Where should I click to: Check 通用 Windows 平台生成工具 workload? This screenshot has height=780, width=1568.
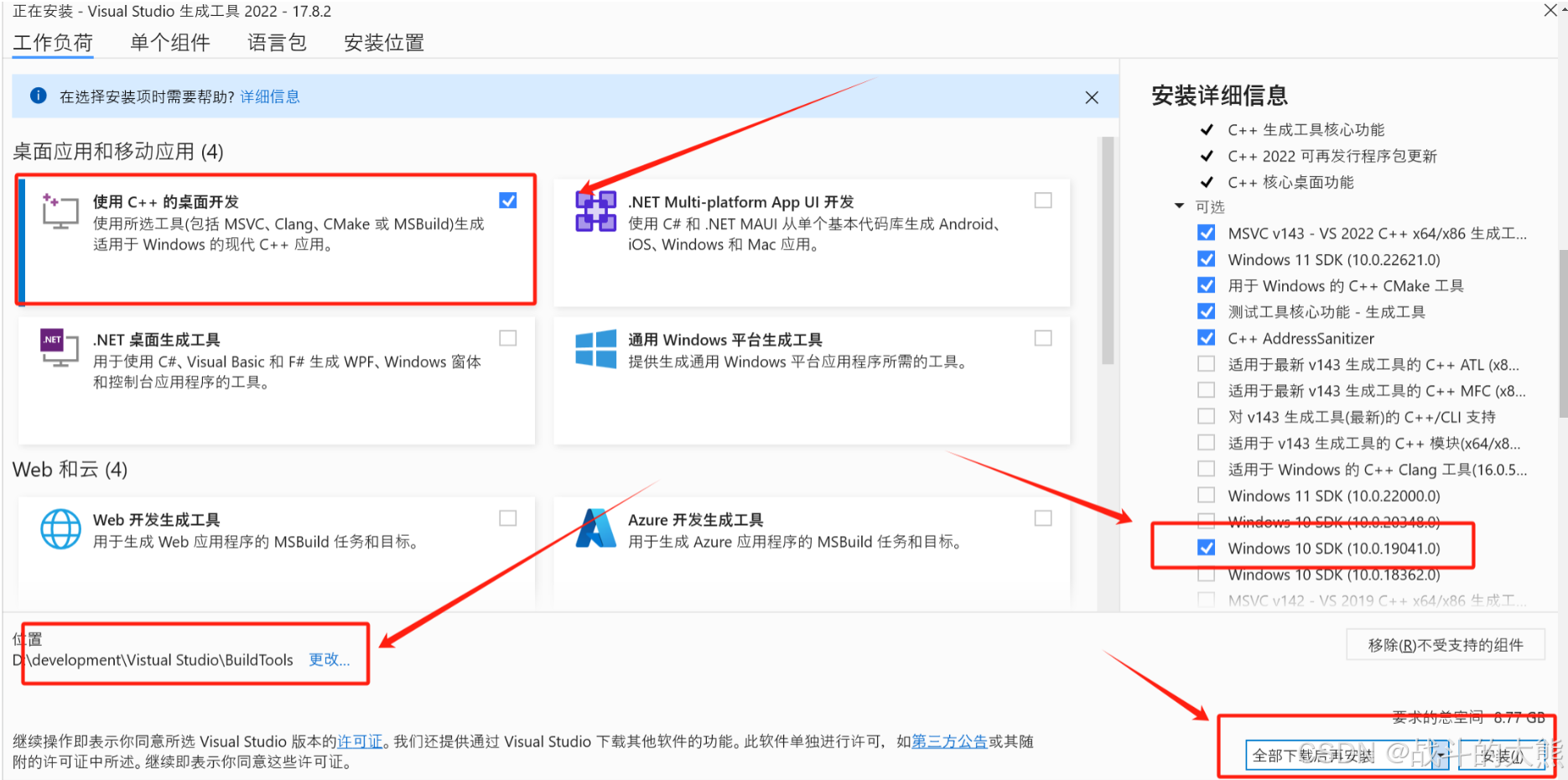[1043, 338]
